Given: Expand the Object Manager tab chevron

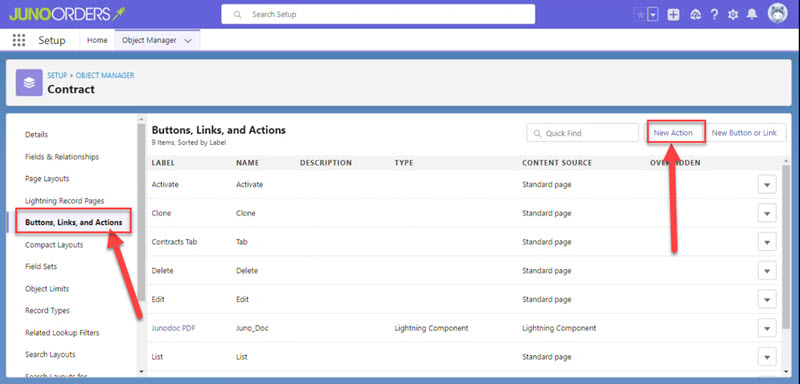Looking at the screenshot, I should click(x=188, y=41).
